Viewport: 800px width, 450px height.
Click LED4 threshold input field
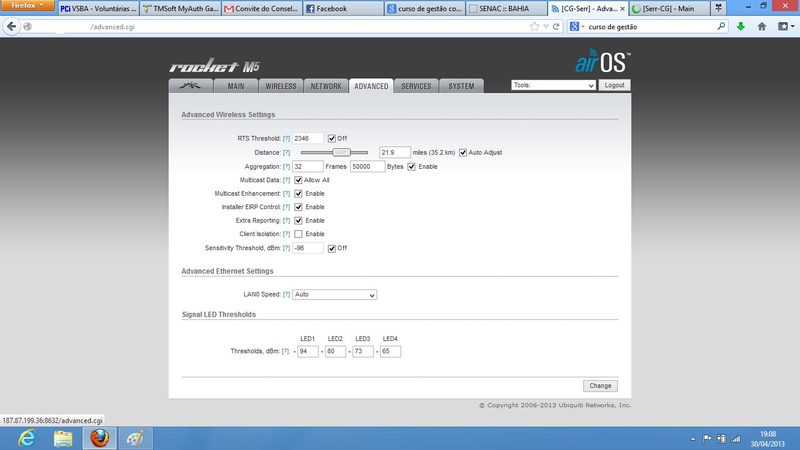coord(390,351)
